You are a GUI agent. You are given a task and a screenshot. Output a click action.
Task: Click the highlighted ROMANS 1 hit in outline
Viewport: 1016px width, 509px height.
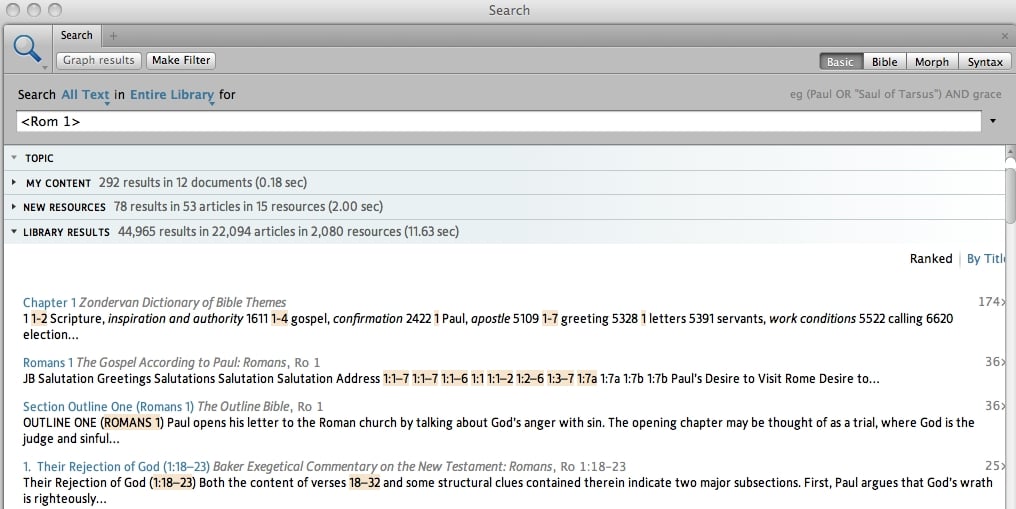(x=132, y=423)
